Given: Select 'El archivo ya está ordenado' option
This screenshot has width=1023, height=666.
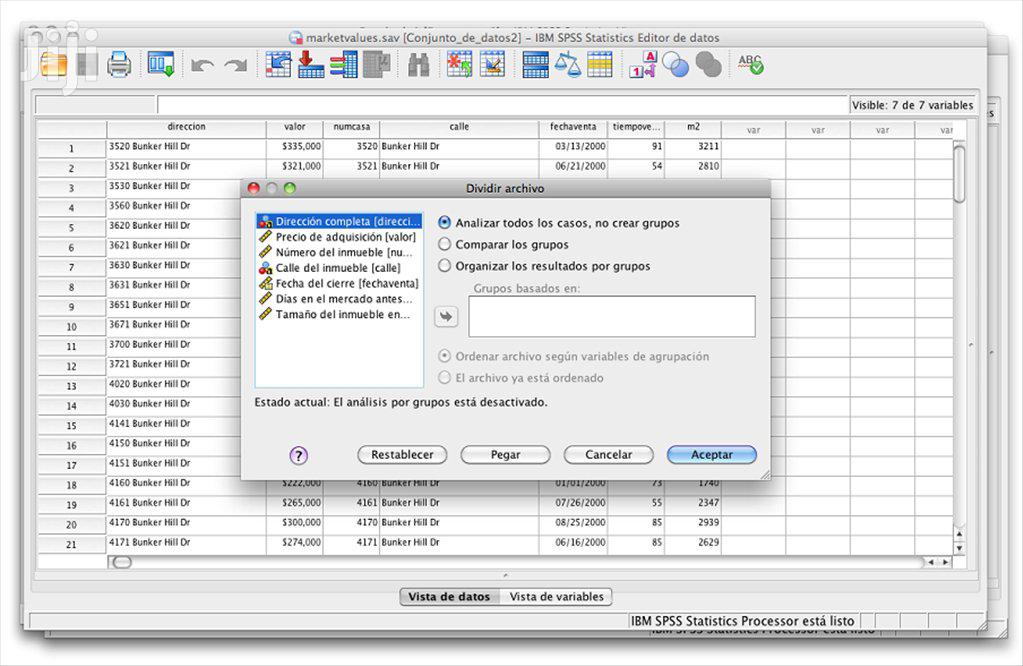Looking at the screenshot, I should tap(444, 378).
